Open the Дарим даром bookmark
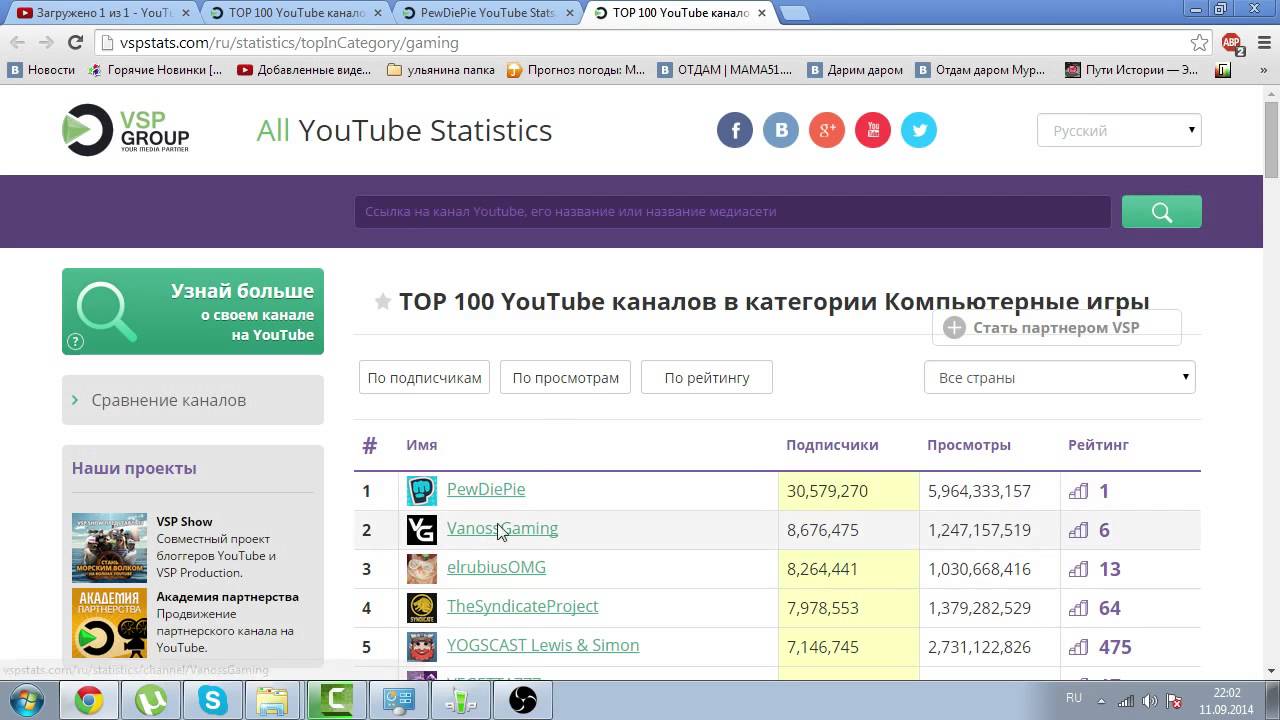Viewport: 1280px width, 720px height. point(855,70)
